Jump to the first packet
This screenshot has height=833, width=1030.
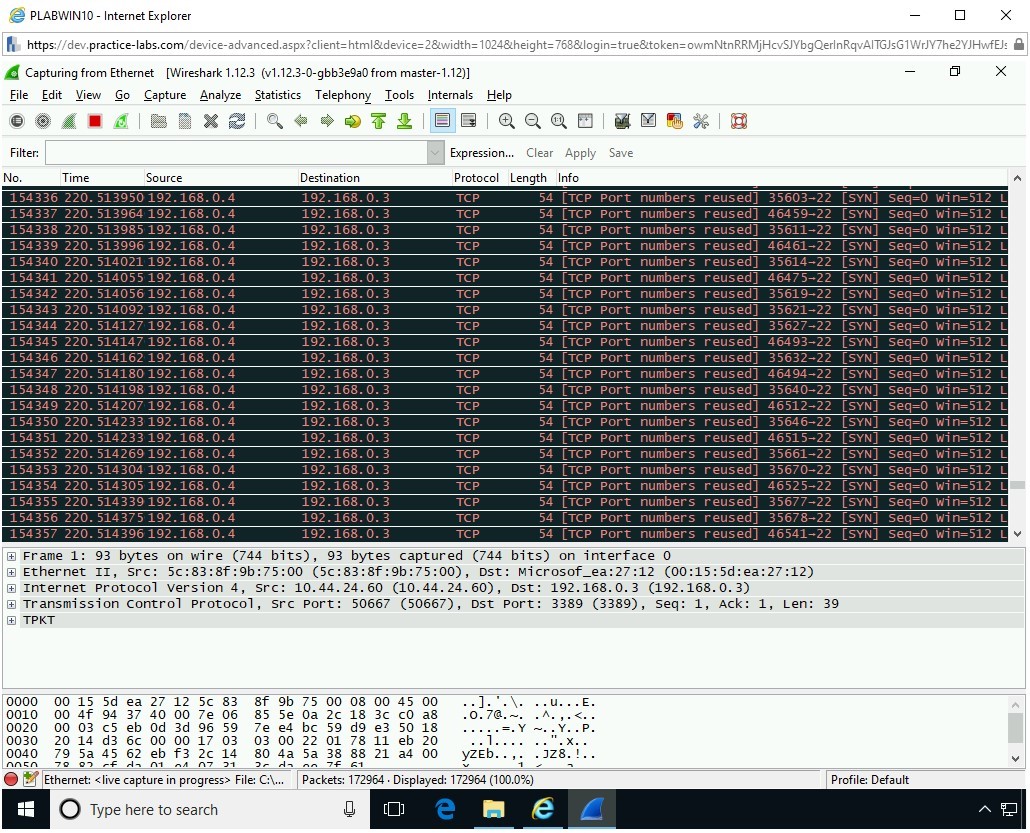click(378, 121)
